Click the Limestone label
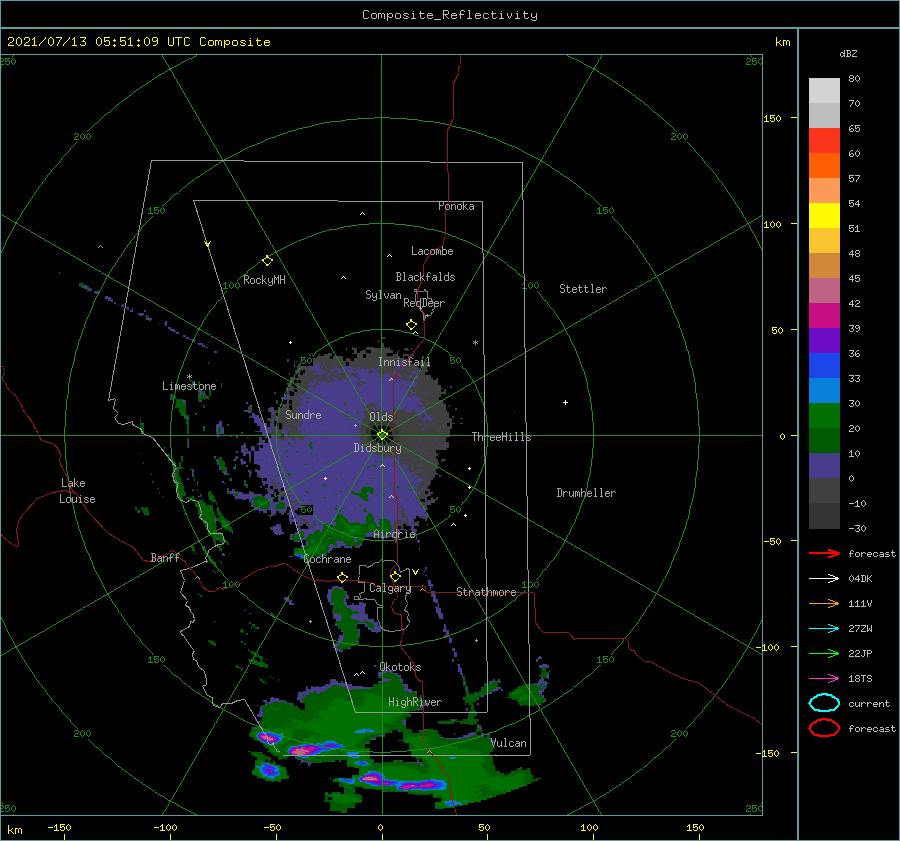 (189, 386)
